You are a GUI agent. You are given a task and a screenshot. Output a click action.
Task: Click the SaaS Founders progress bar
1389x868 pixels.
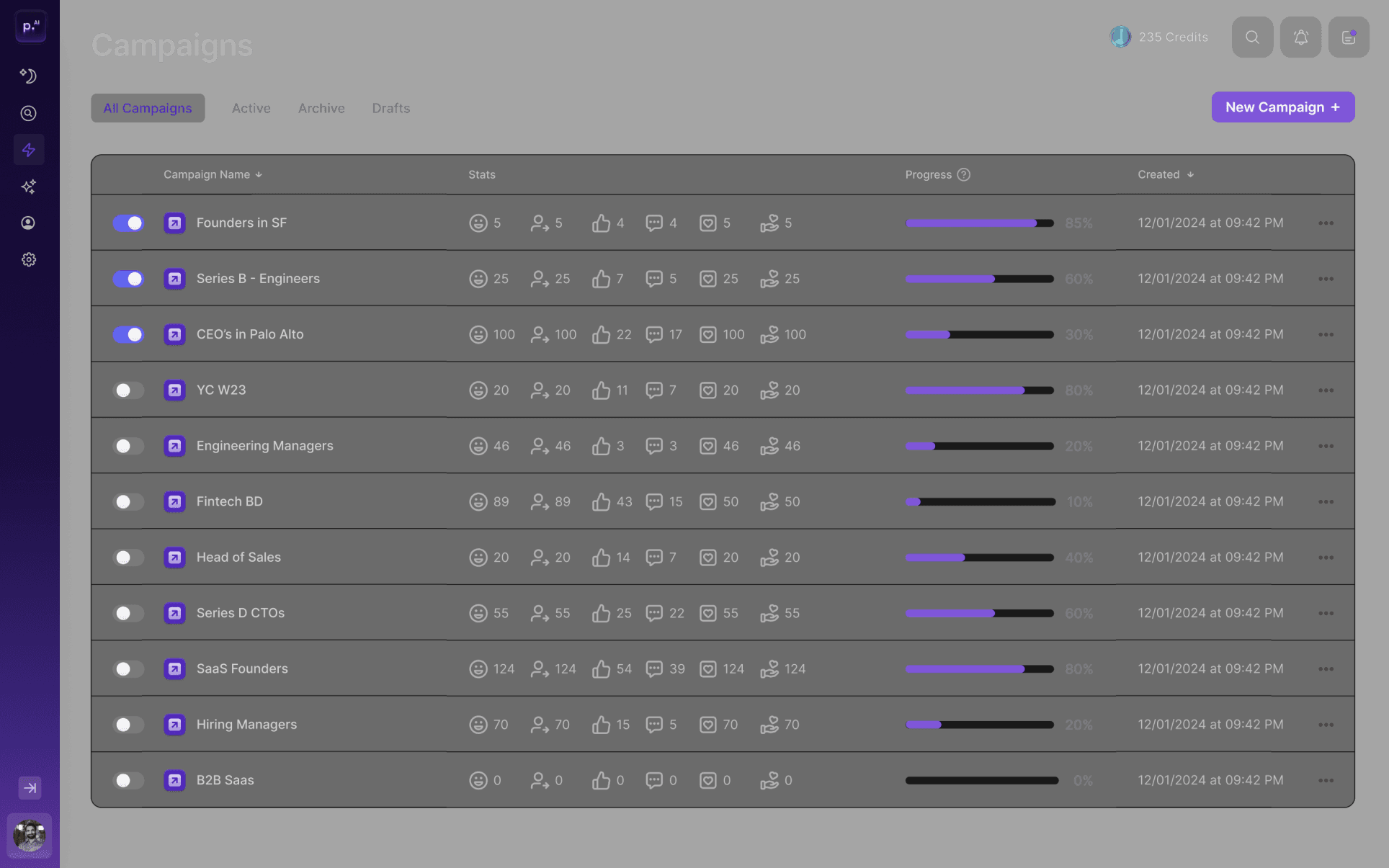click(979, 669)
